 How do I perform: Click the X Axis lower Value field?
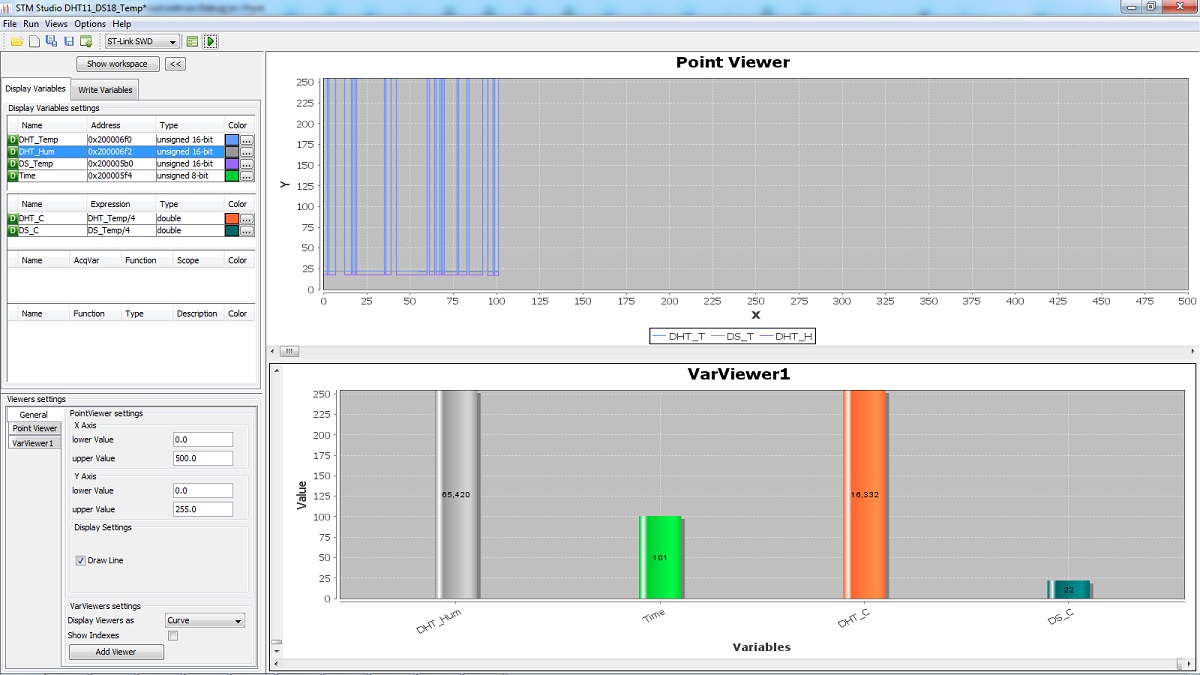coord(203,439)
